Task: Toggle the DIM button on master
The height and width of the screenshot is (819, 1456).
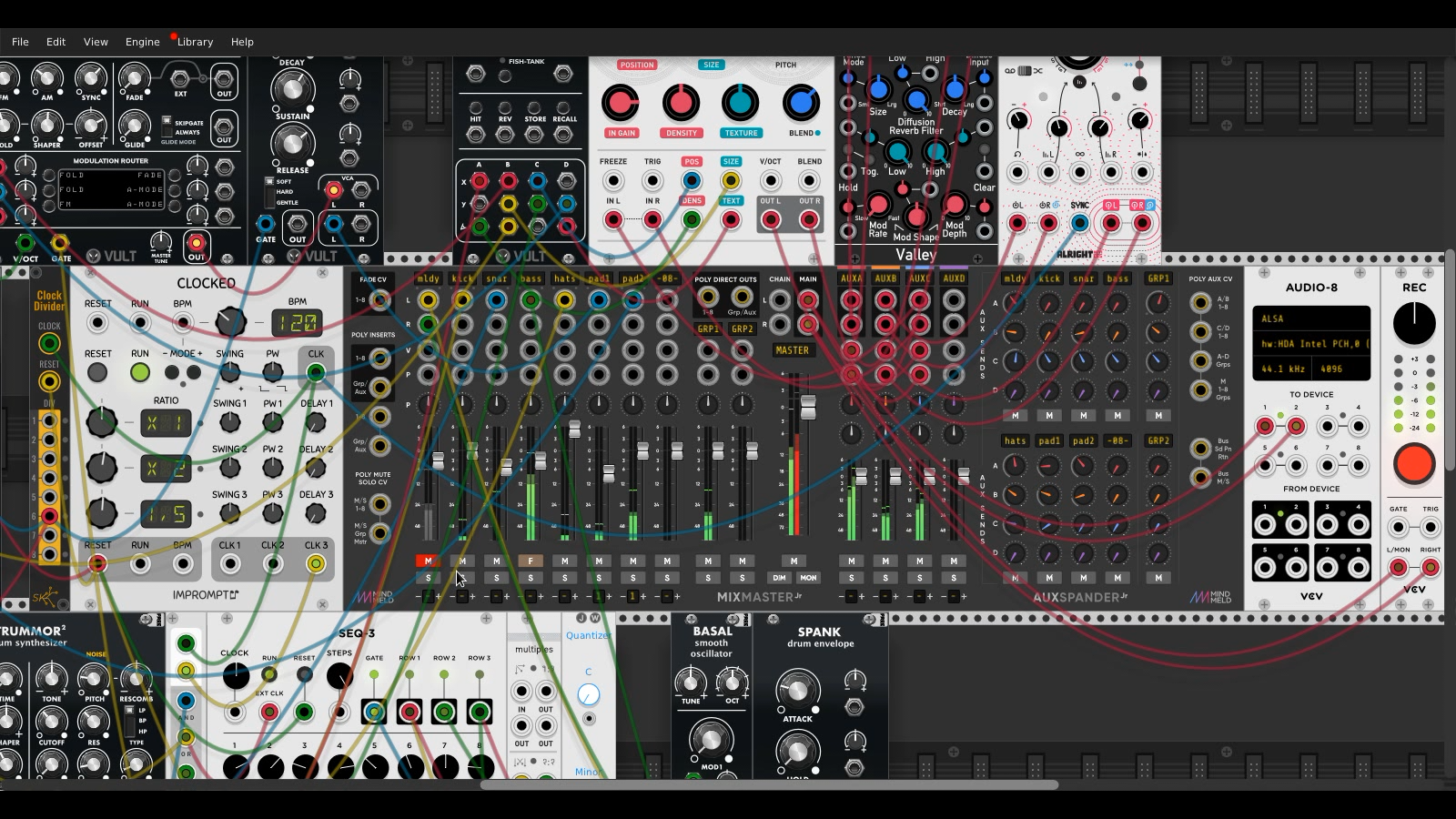Action: (x=779, y=578)
